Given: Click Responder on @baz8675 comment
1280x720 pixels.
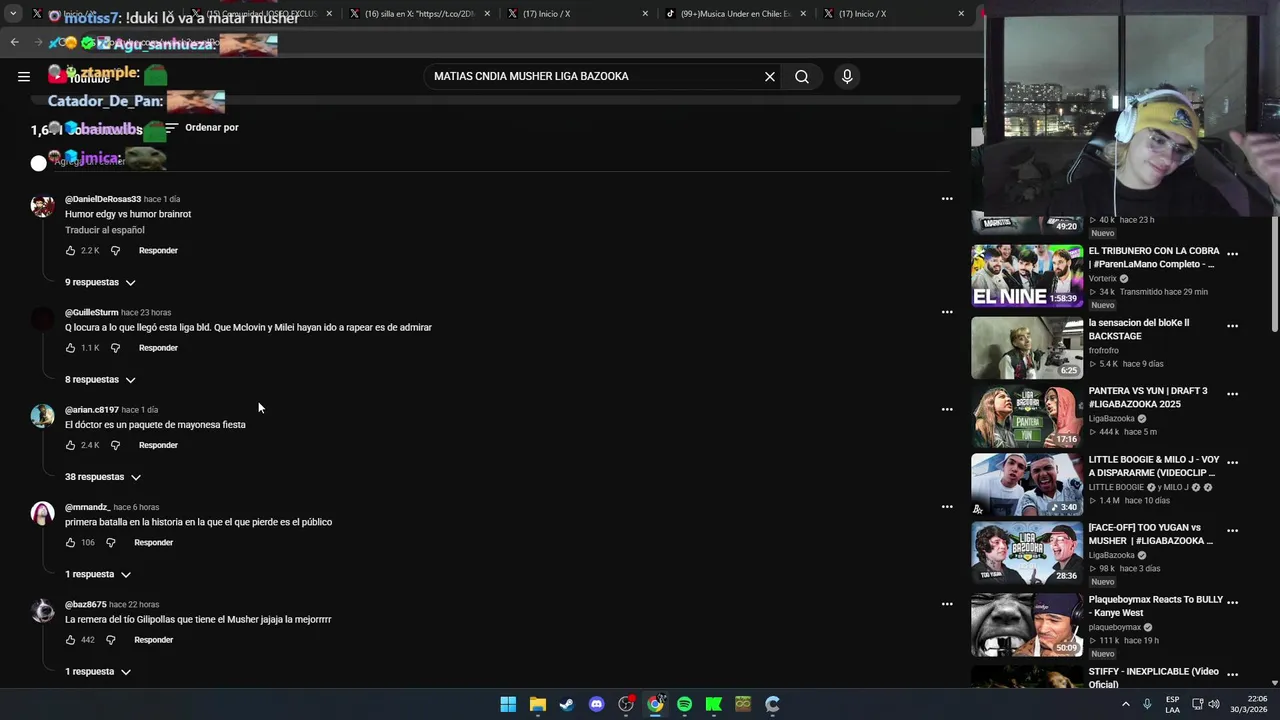Looking at the screenshot, I should 154,640.
